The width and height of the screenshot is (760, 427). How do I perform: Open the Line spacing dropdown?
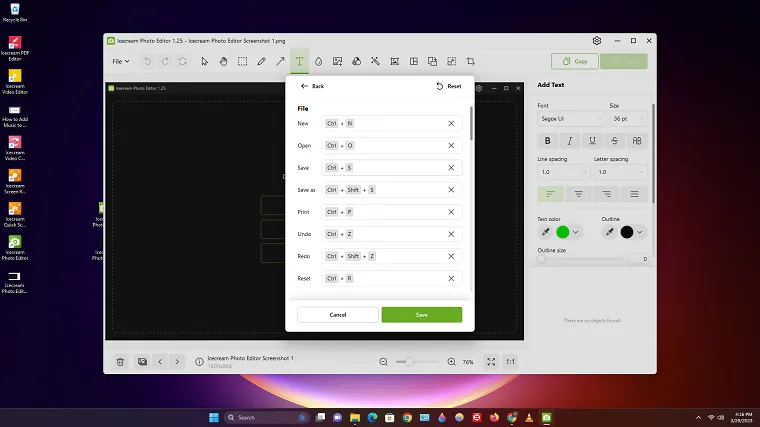click(x=562, y=172)
